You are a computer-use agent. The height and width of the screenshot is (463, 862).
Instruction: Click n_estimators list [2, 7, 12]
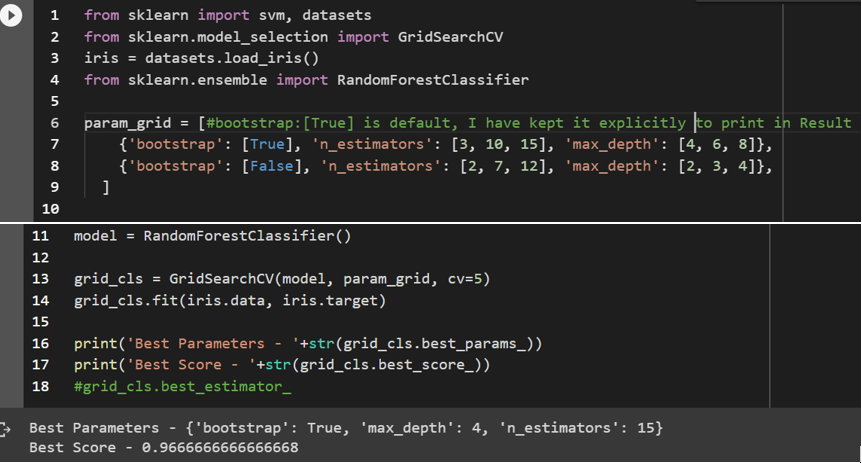[507, 166]
